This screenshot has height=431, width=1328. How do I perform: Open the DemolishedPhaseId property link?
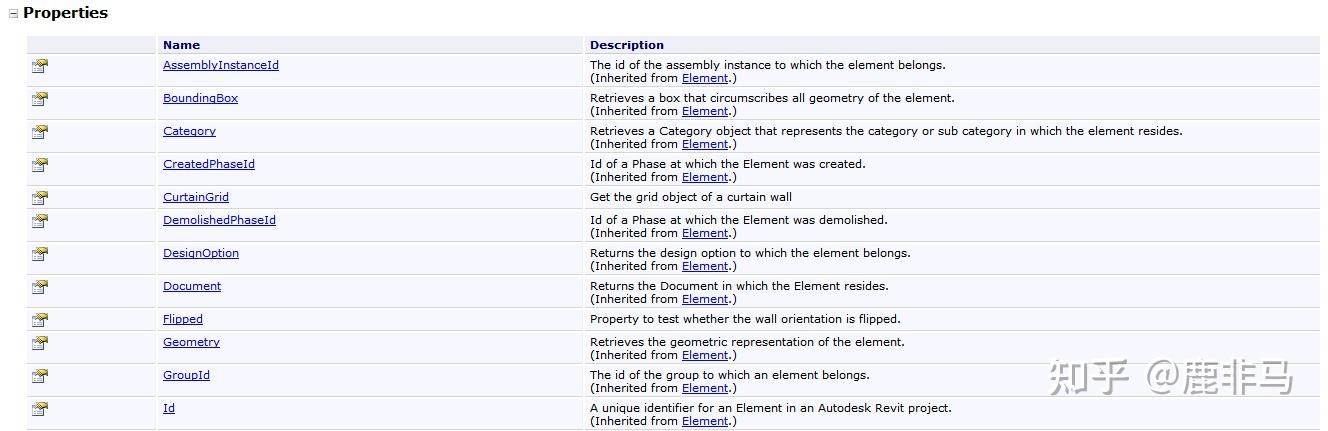click(x=219, y=220)
